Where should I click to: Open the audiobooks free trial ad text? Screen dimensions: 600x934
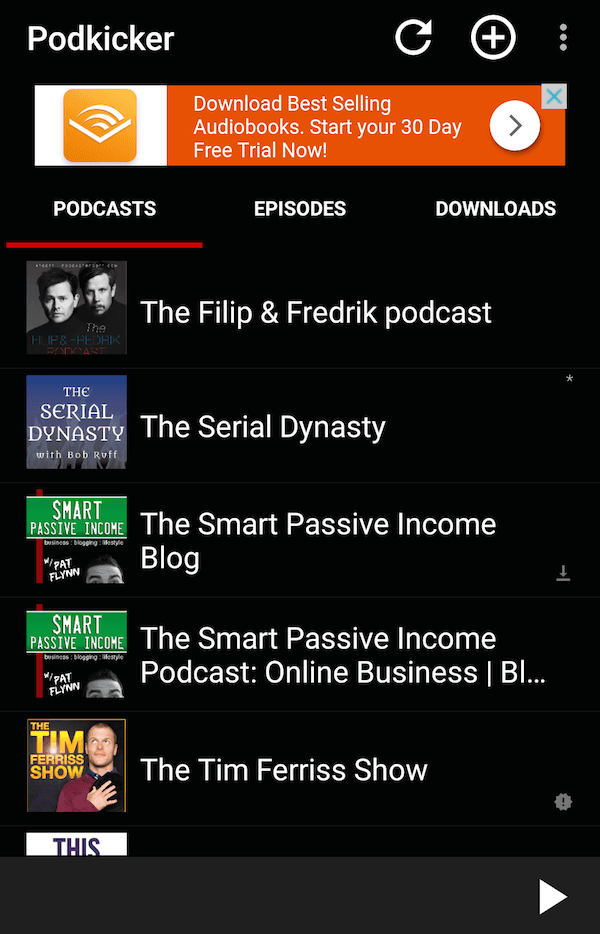click(327, 127)
